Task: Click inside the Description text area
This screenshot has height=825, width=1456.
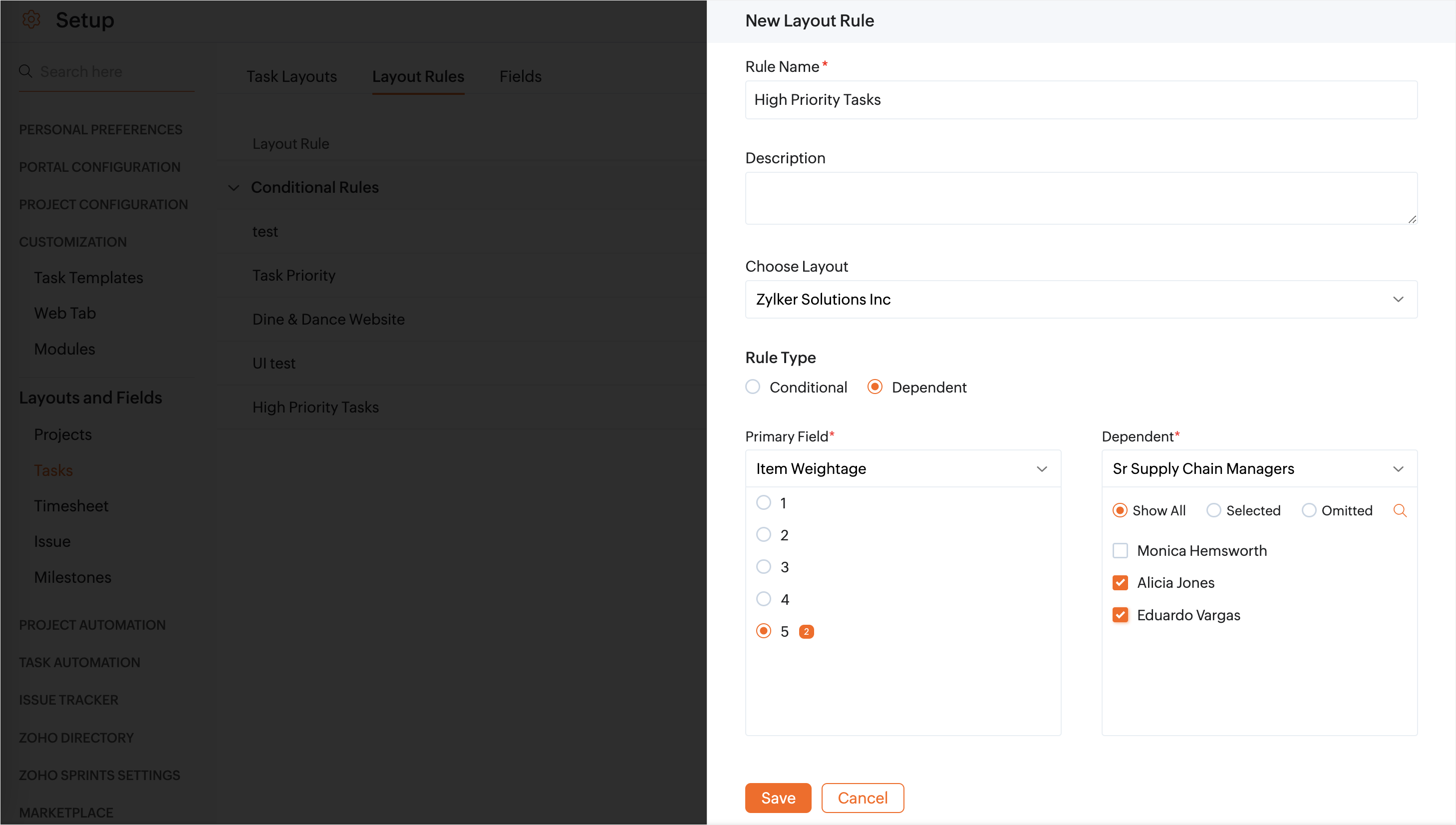Action: [x=1081, y=198]
